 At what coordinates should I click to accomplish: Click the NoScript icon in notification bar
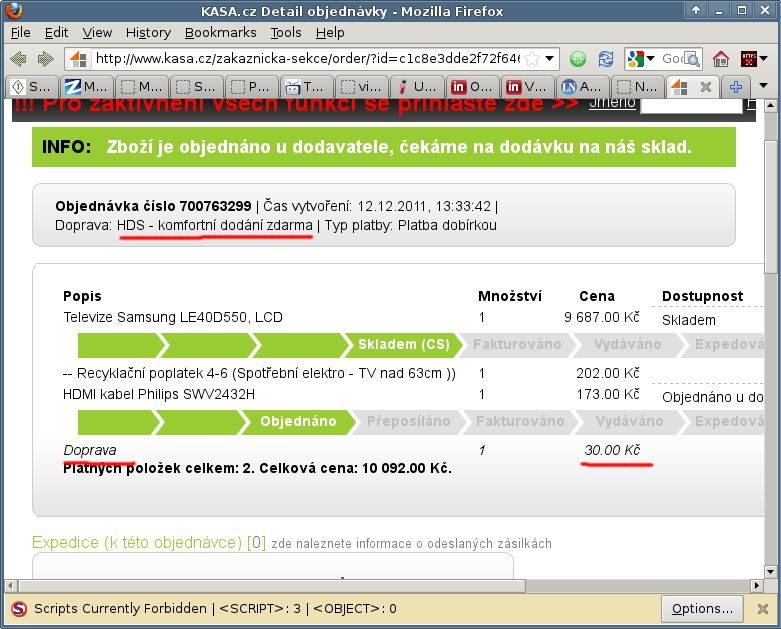tap(18, 608)
